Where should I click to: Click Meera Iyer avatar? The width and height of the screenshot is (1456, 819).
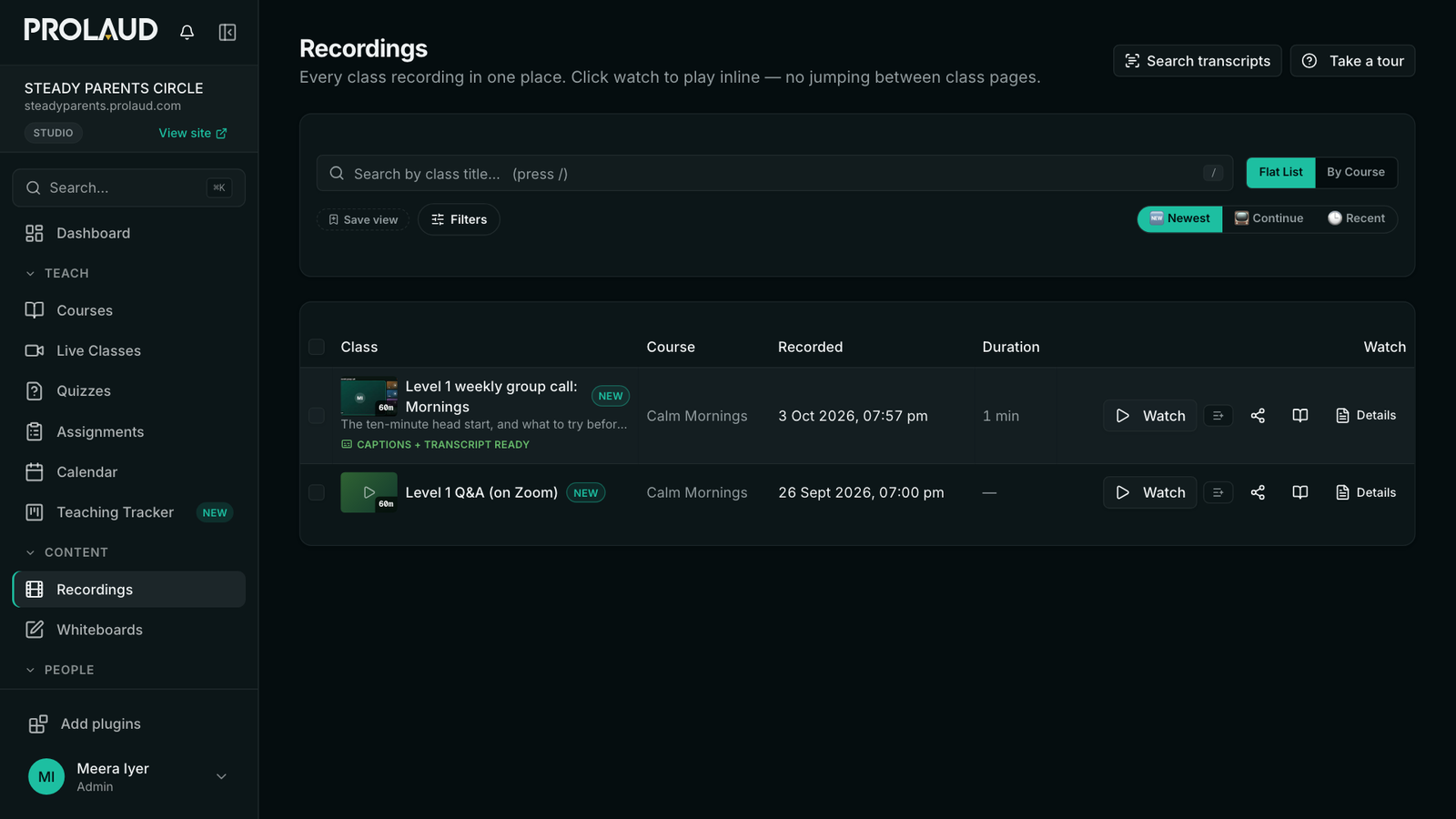(46, 777)
